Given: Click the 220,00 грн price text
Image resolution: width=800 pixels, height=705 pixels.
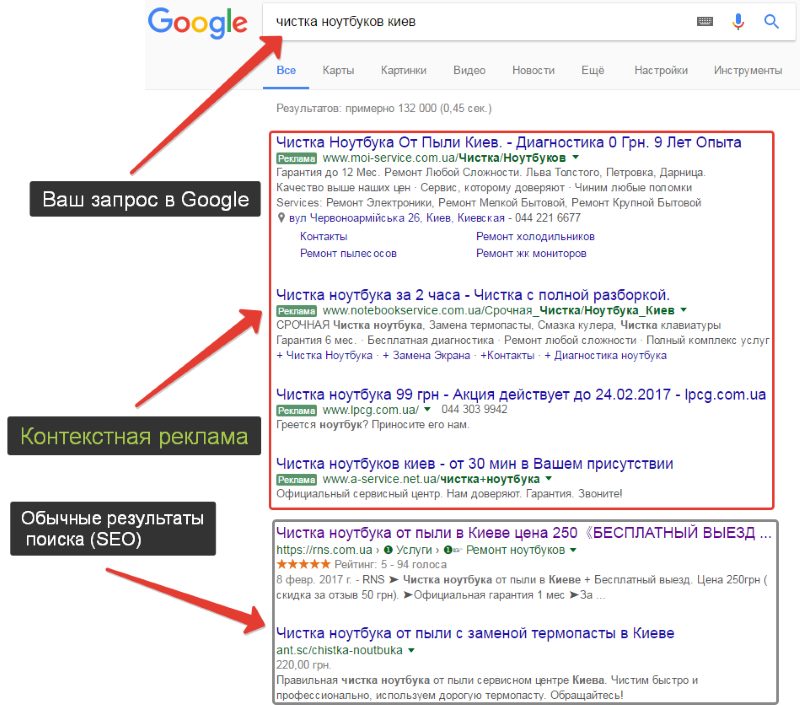Looking at the screenshot, I should click(304, 665).
